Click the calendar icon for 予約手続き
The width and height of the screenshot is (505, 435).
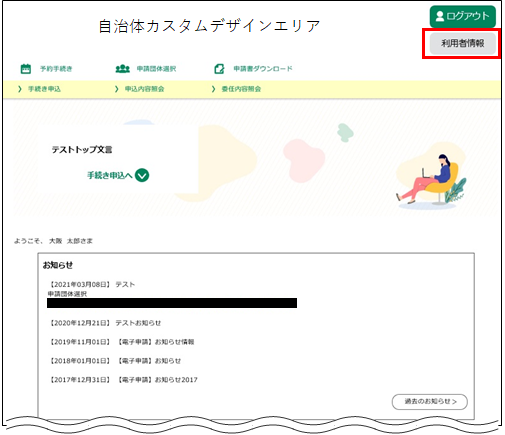(26, 69)
